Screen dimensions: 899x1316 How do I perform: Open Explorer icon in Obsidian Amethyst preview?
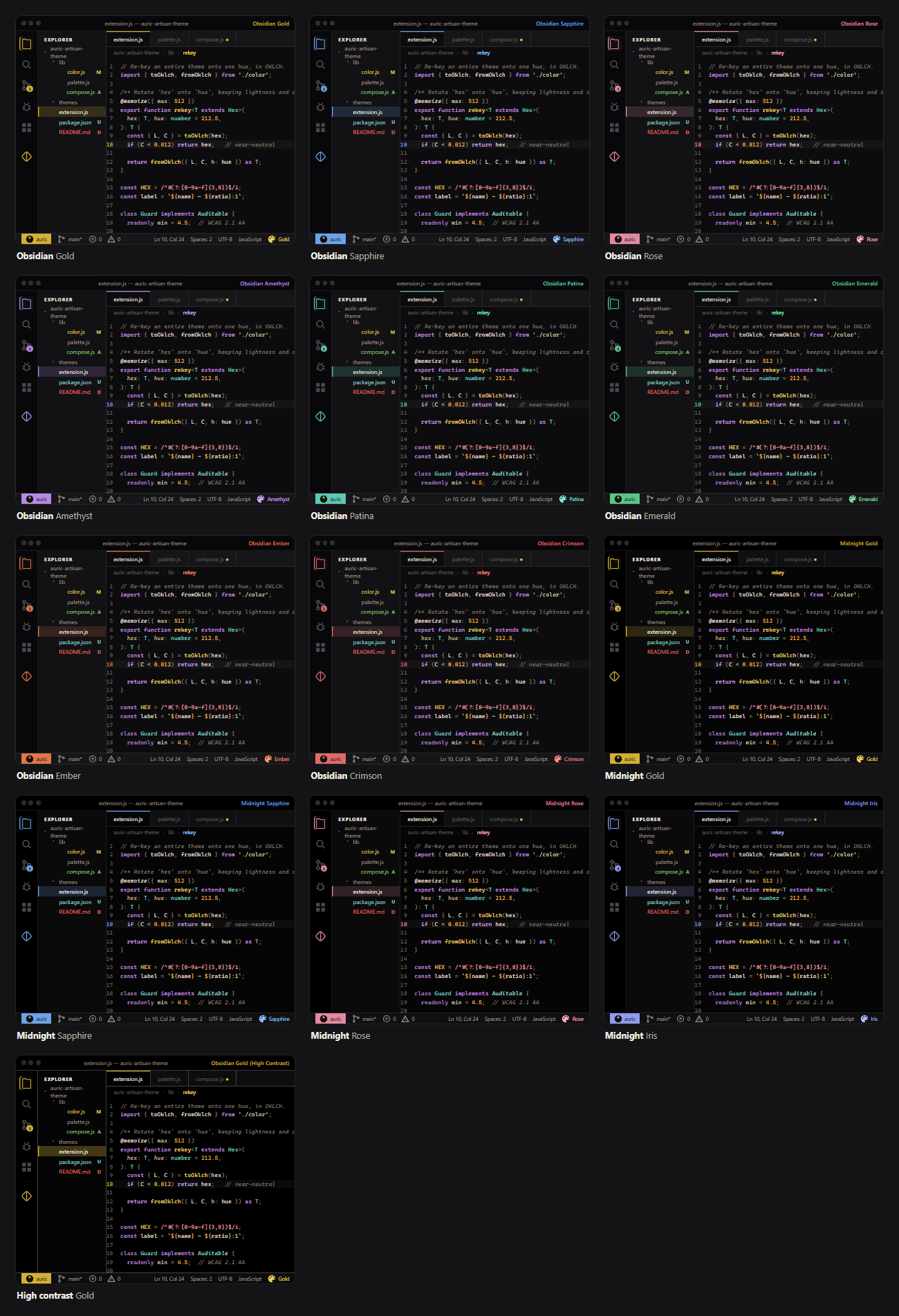click(26, 303)
